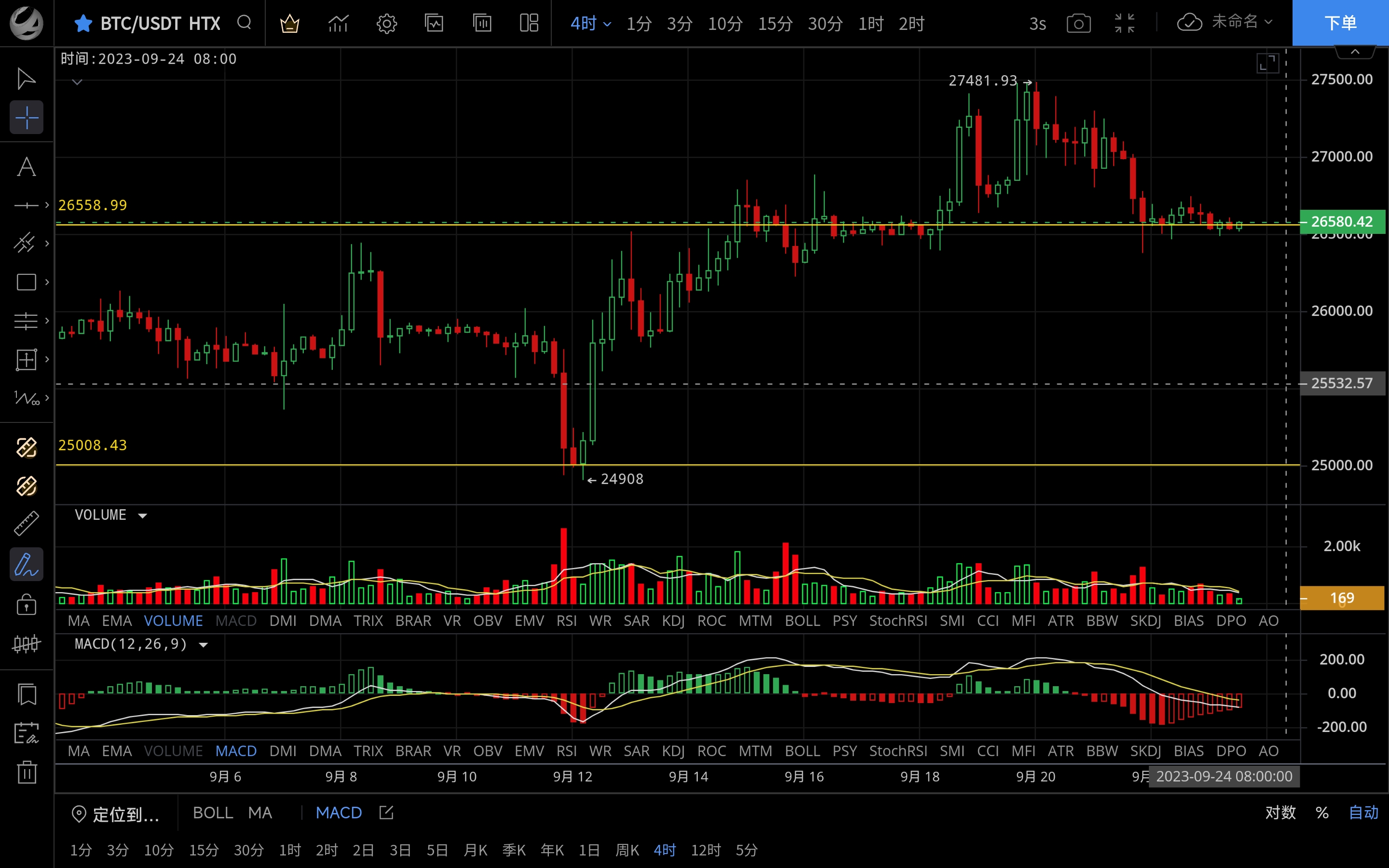Toggle 自动 auto scale

tap(1363, 813)
